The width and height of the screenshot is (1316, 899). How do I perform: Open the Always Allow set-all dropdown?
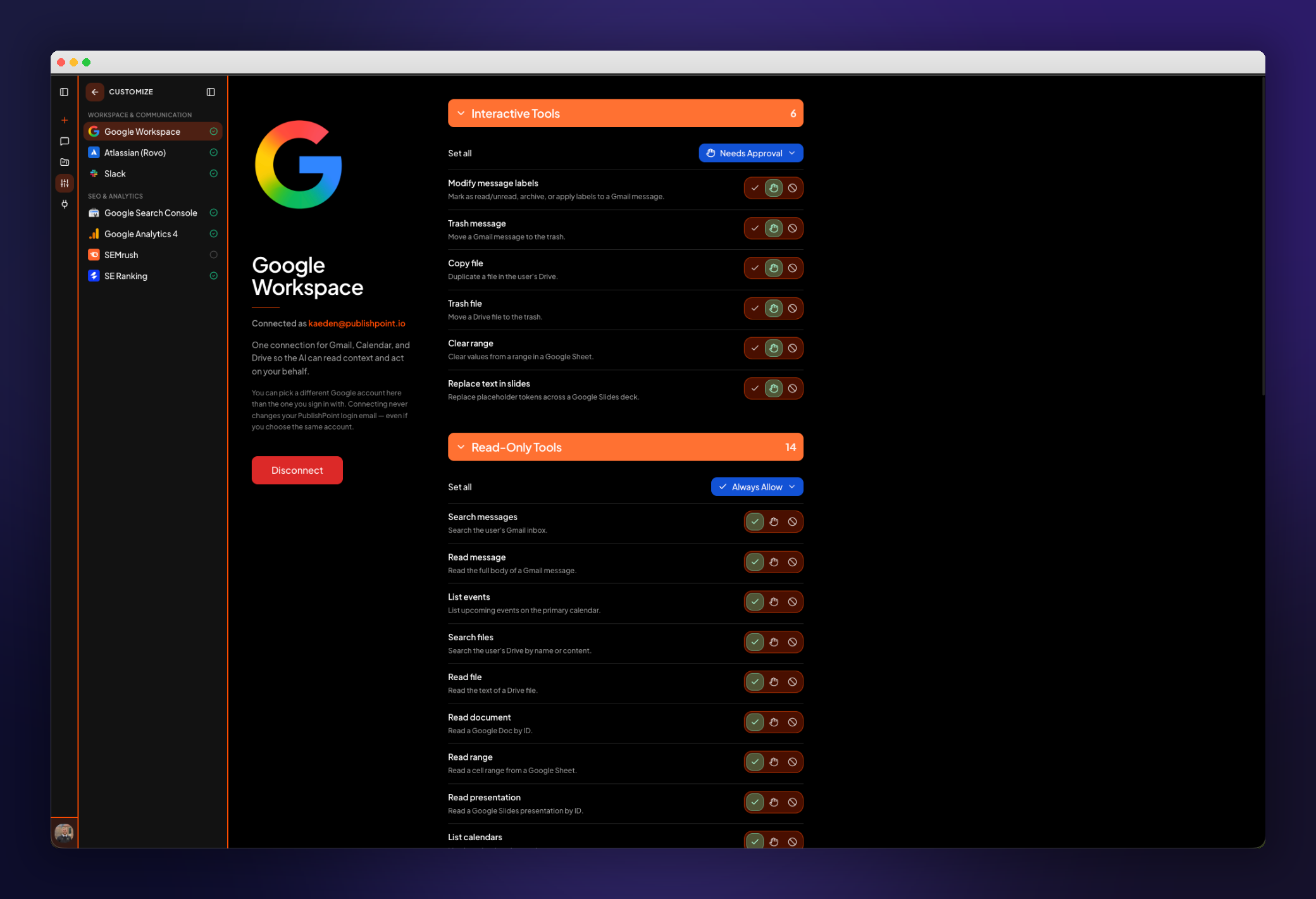(757, 487)
